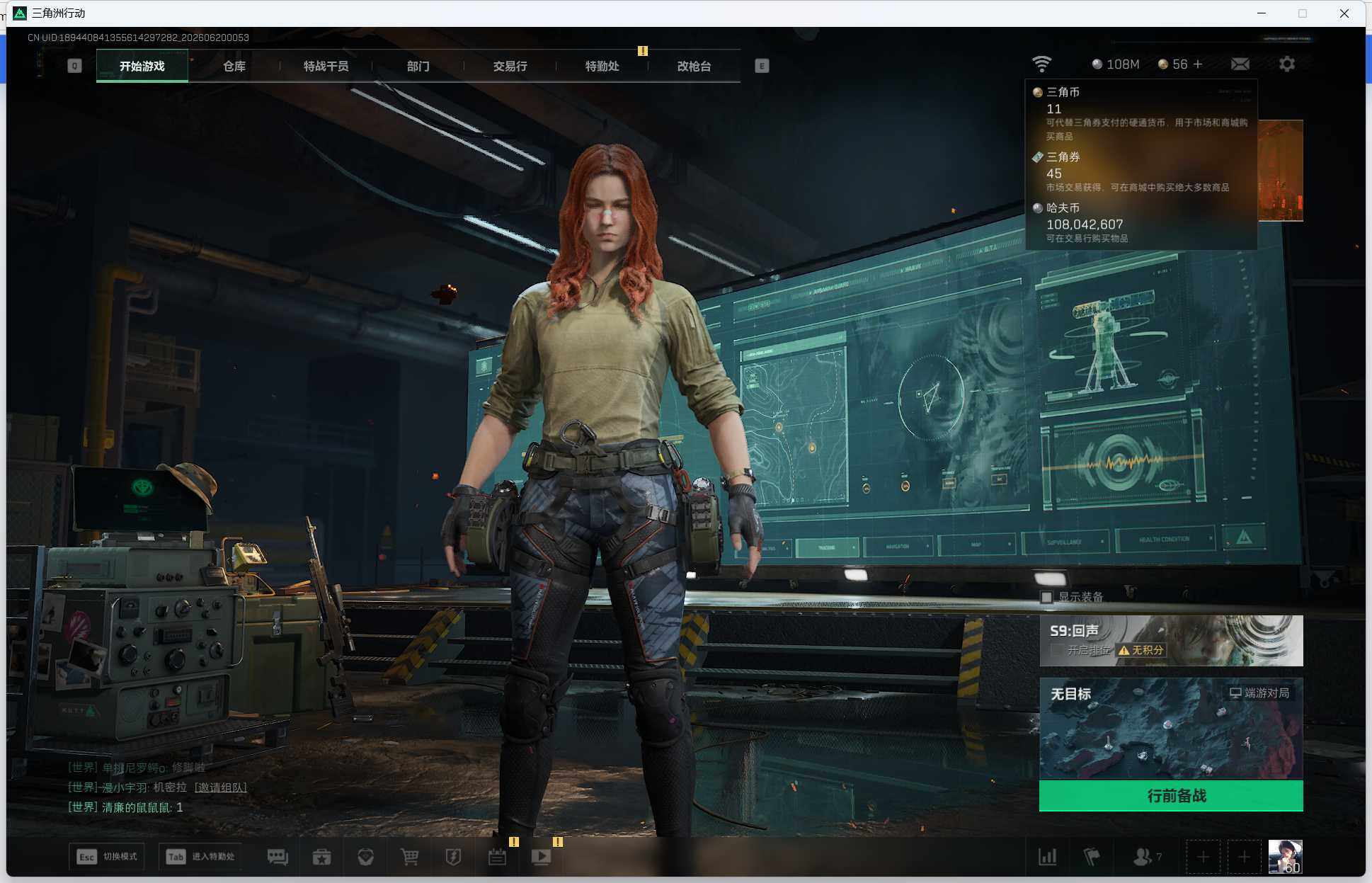Click the 邀请组队 link in world chat
1372x883 pixels.
(221, 787)
